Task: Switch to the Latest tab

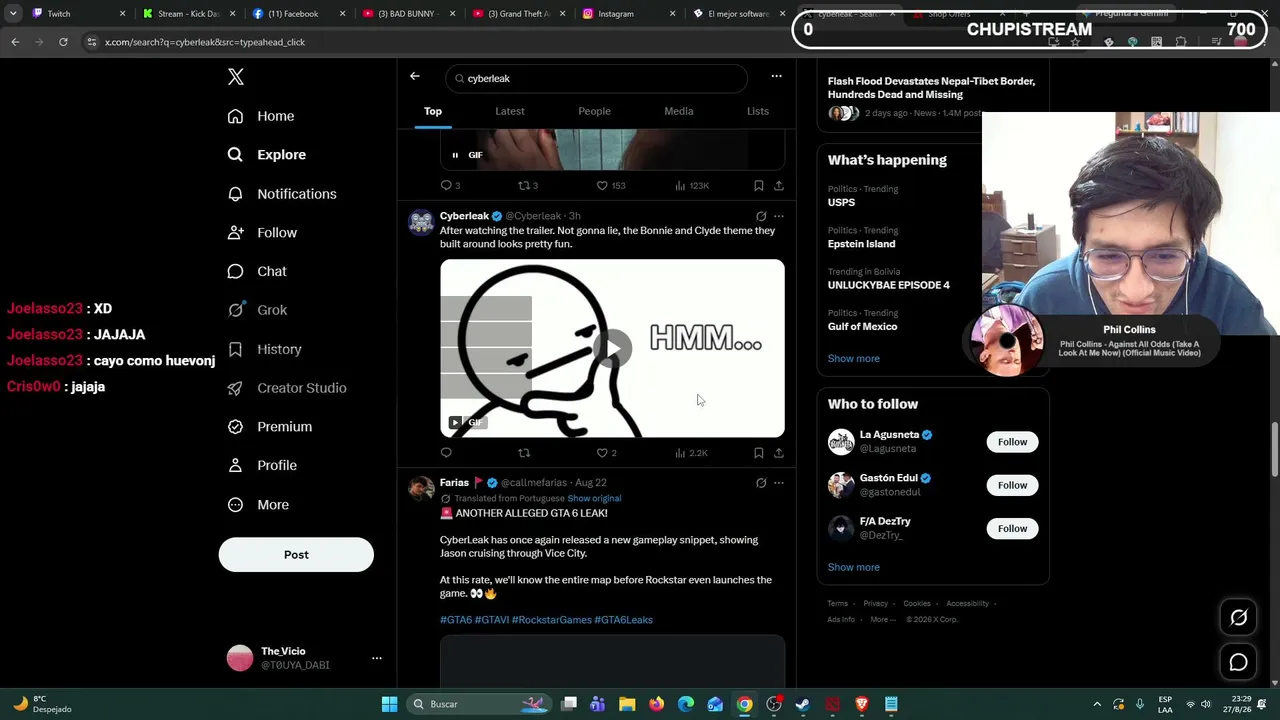Action: [510, 111]
